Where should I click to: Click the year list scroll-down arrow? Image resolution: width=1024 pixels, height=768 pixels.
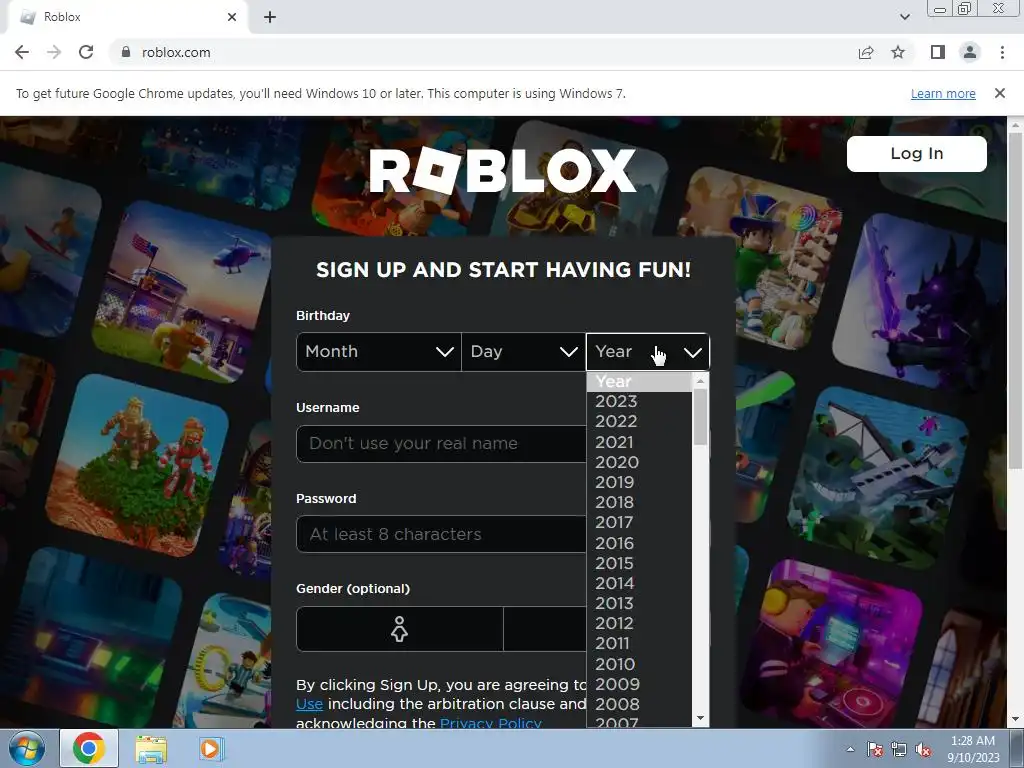coord(700,718)
